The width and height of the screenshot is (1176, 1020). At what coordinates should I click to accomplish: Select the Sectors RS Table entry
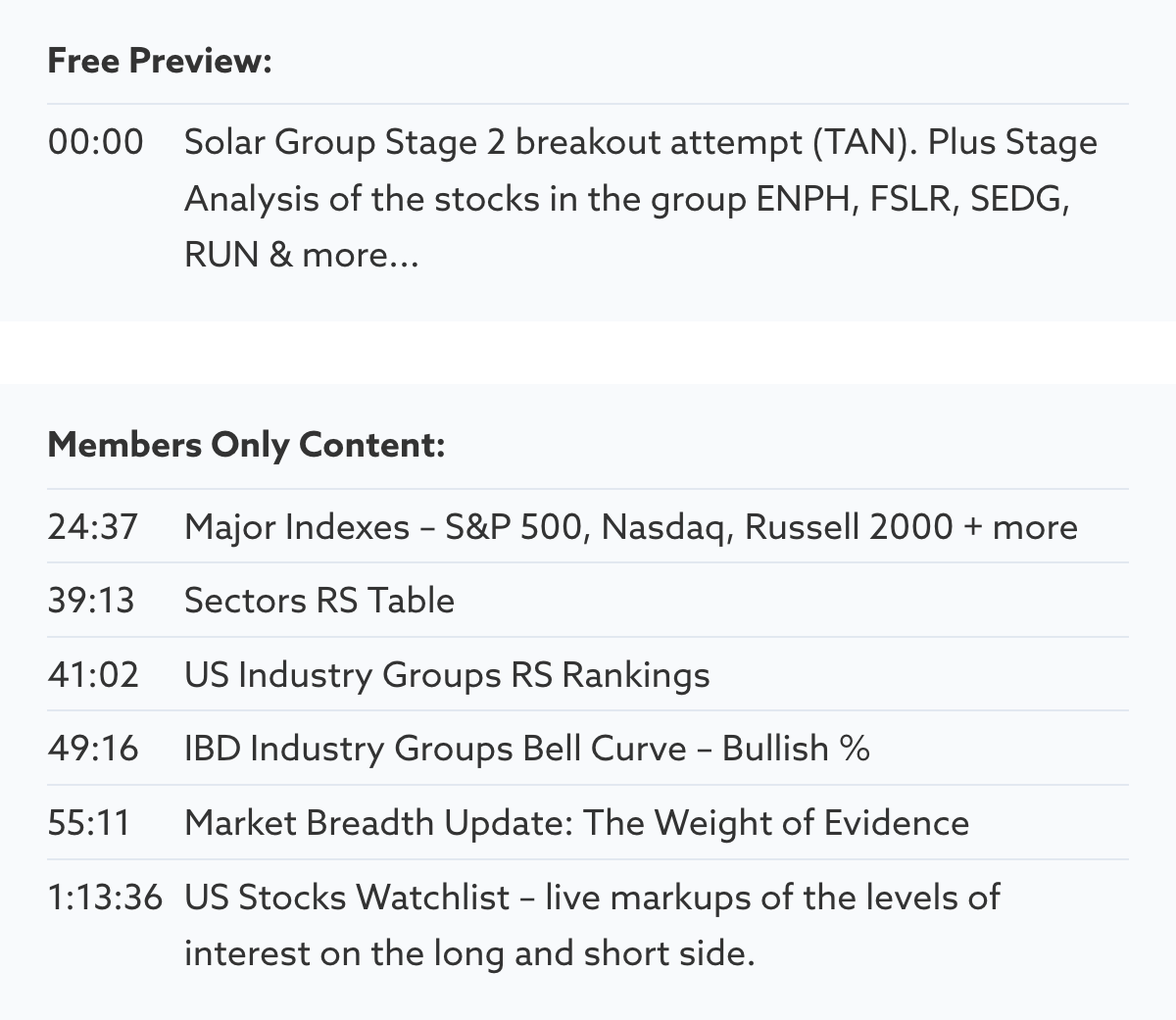[x=319, y=601]
